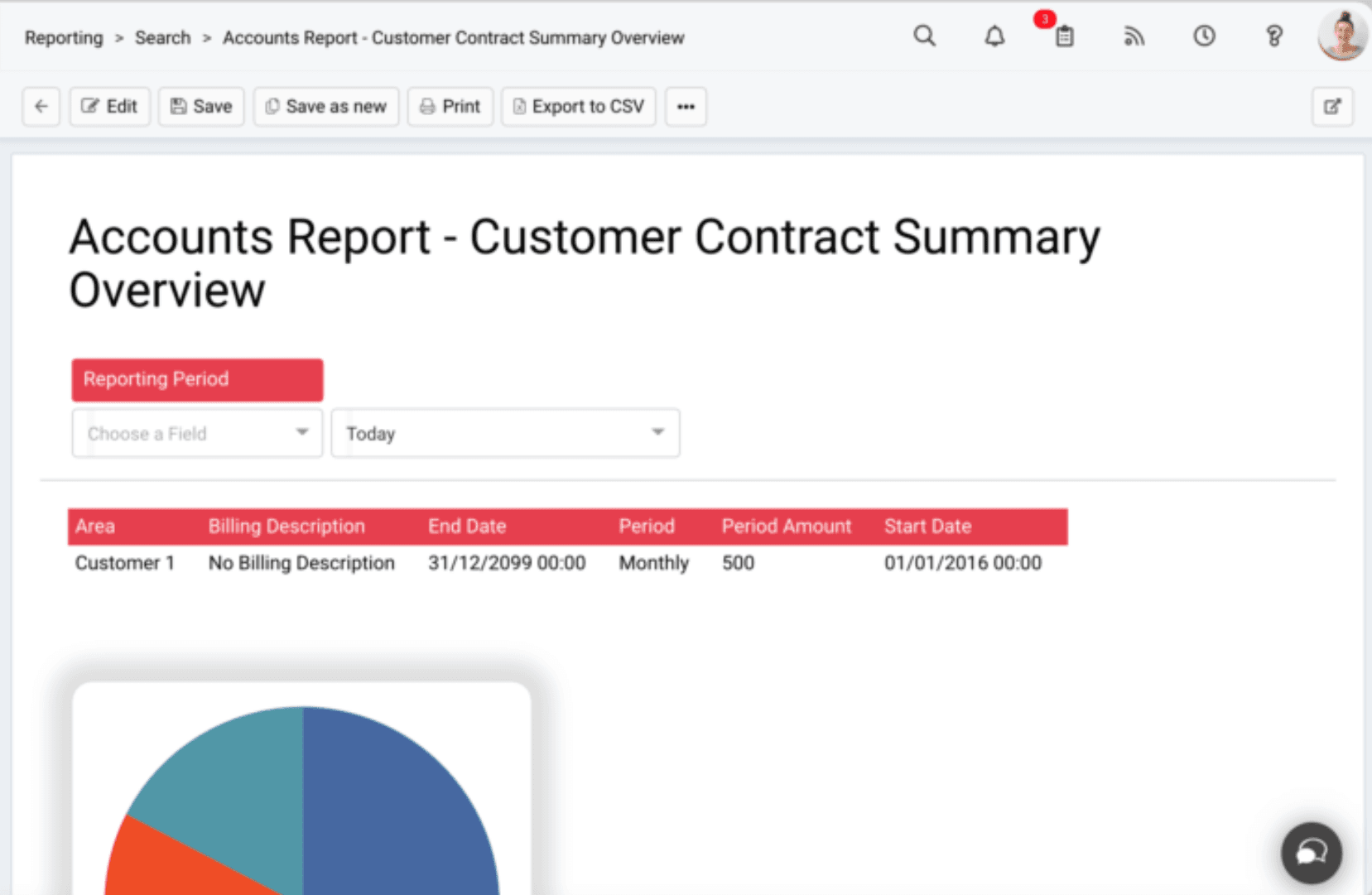Go back with the left arrow button

[41, 107]
